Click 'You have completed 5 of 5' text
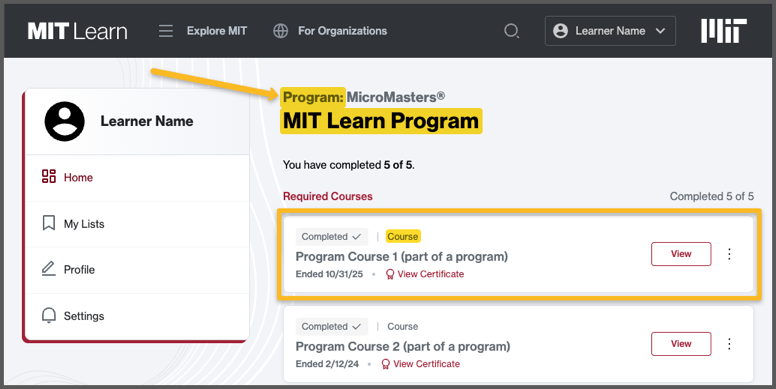Viewport: 776px width, 389px height. click(x=348, y=165)
